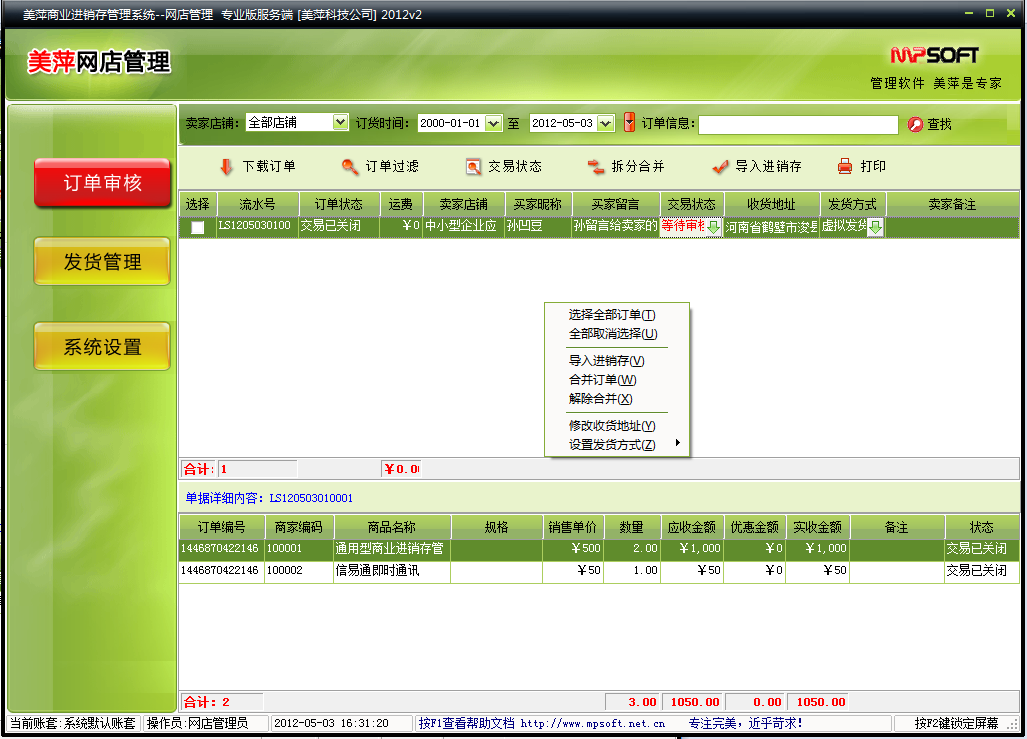
Task: Open Transaction Status (交易状态) toolbar icon
Action: [473, 167]
